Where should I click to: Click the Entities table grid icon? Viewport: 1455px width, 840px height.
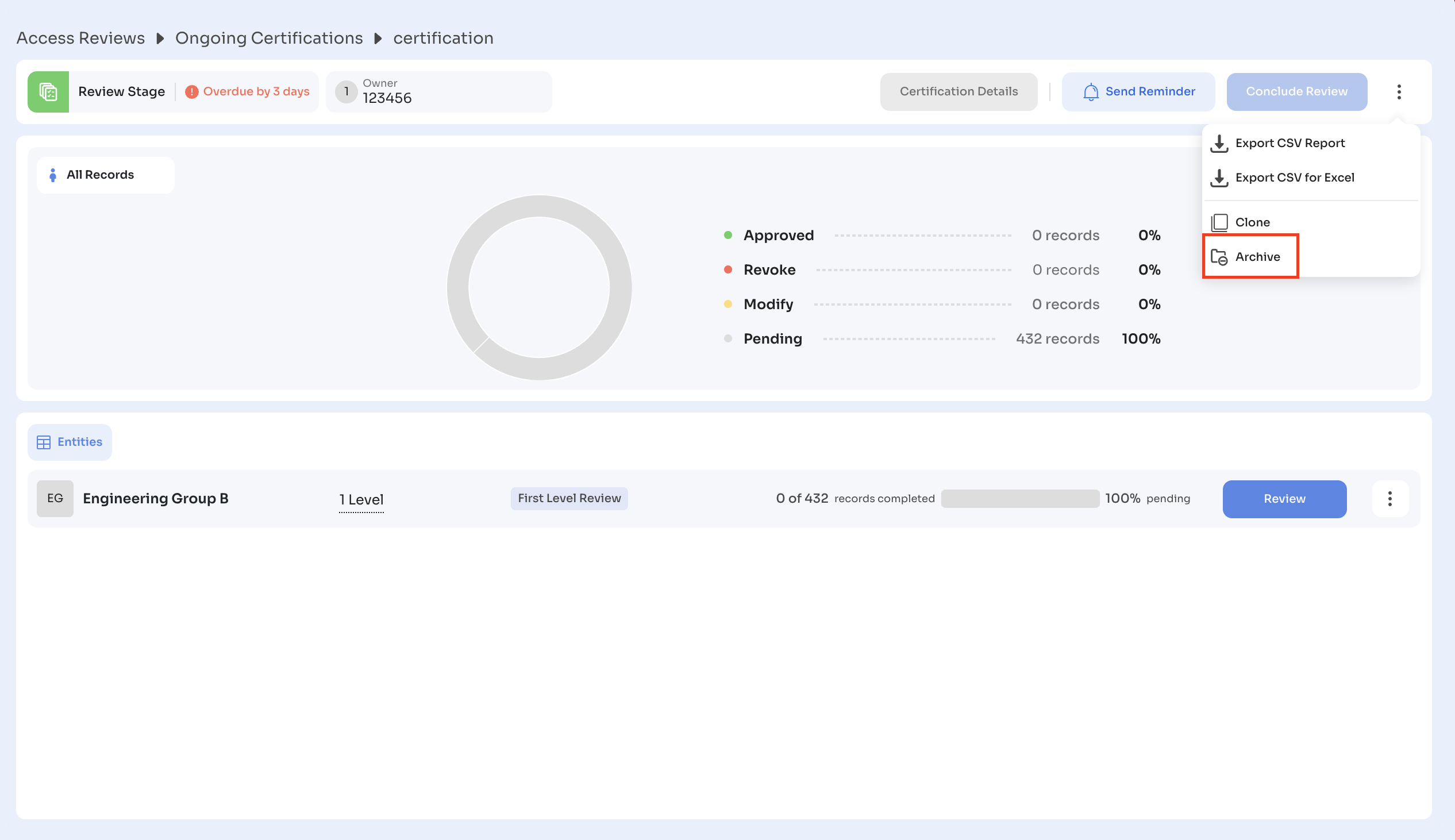pos(44,442)
